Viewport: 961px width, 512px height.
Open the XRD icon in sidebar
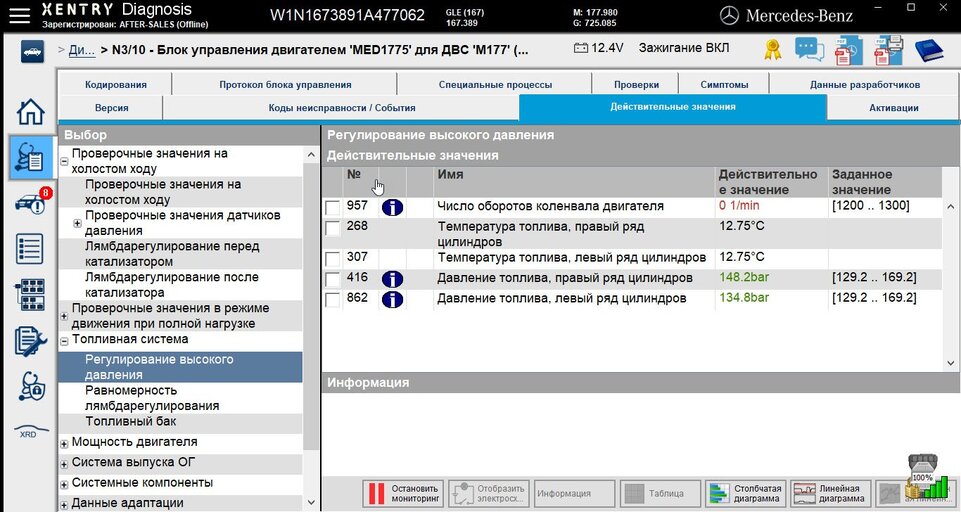click(29, 432)
